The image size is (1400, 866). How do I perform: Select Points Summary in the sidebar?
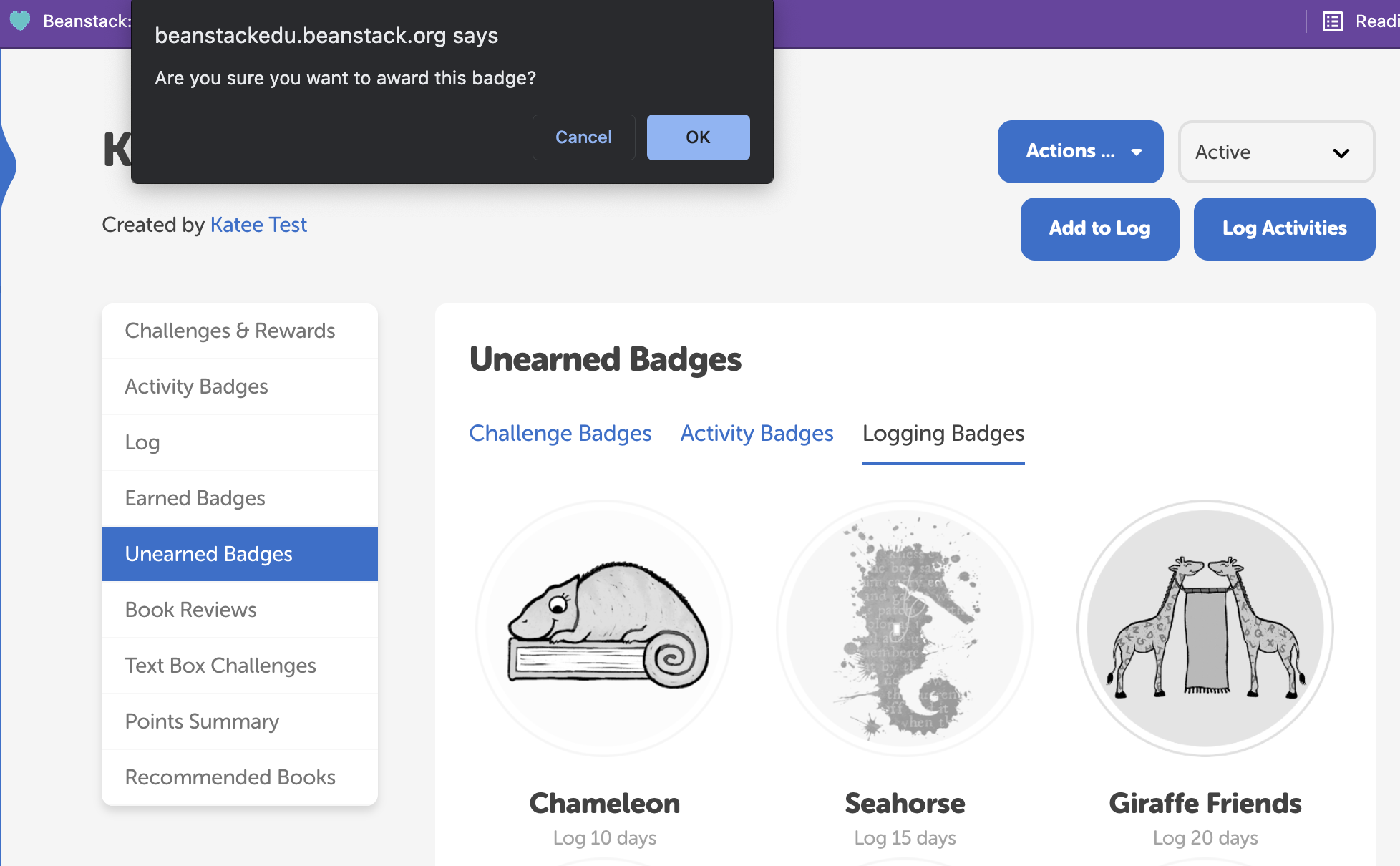[x=202, y=721]
